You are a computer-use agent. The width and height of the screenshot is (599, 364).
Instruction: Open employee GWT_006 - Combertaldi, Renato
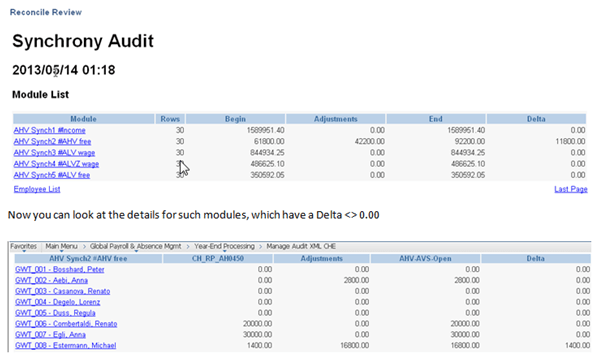coord(66,324)
